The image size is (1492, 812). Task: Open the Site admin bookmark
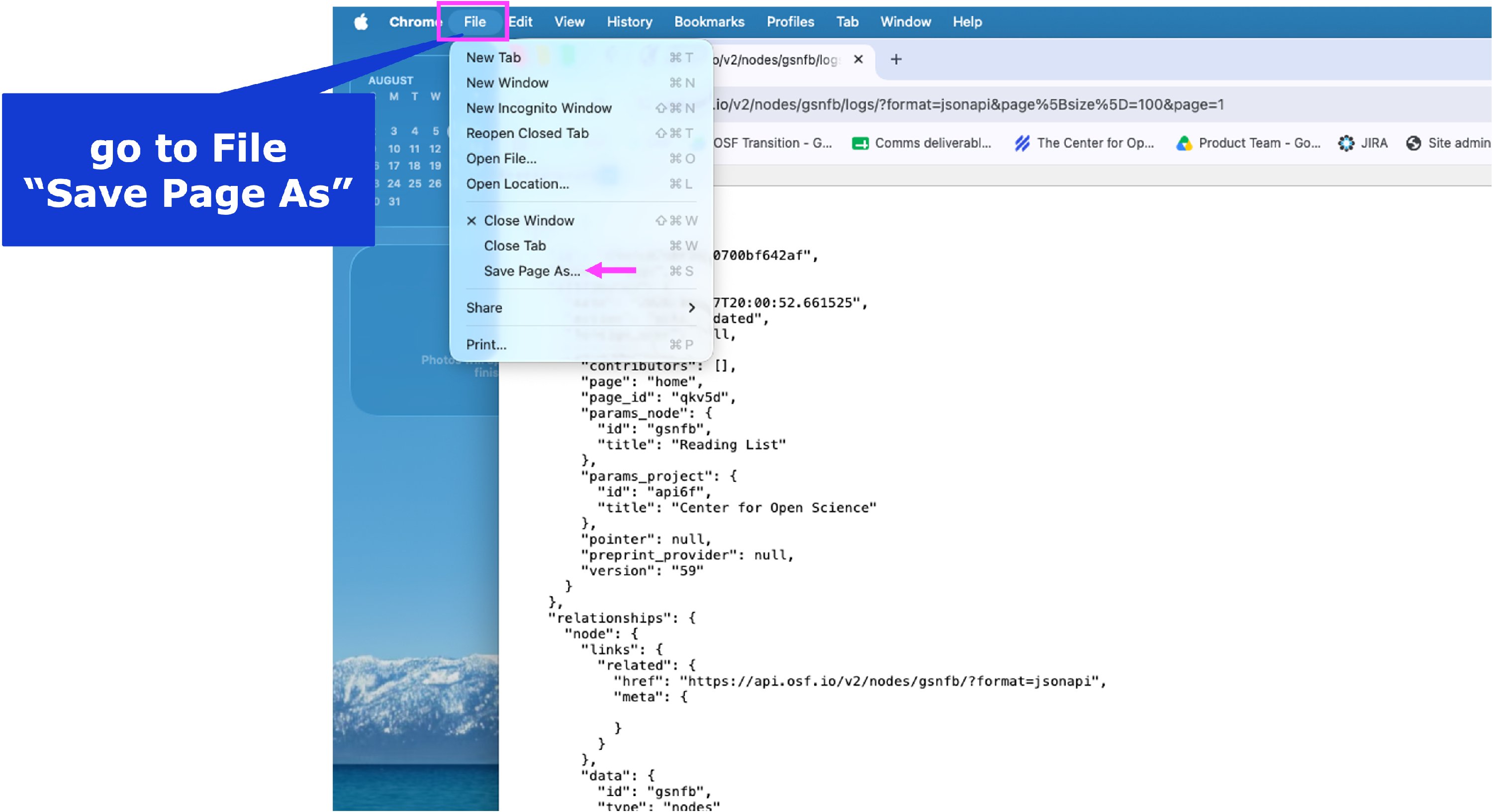click(1448, 143)
